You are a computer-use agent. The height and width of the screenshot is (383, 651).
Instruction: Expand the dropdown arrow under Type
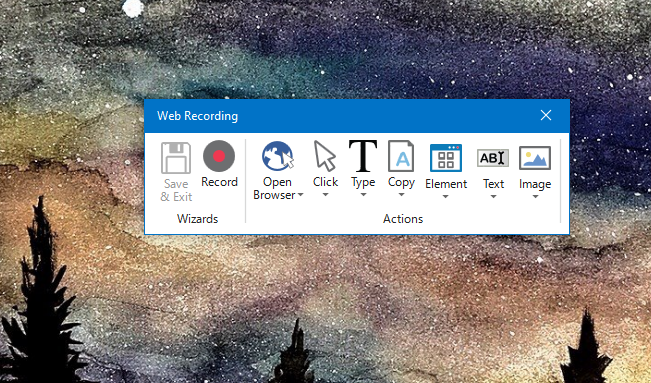pyautogui.click(x=363, y=195)
